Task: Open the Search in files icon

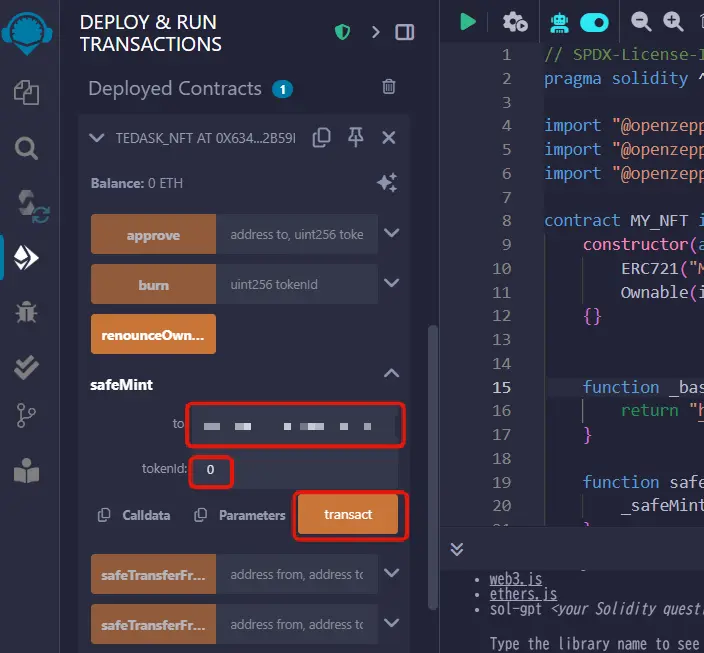Action: (26, 148)
